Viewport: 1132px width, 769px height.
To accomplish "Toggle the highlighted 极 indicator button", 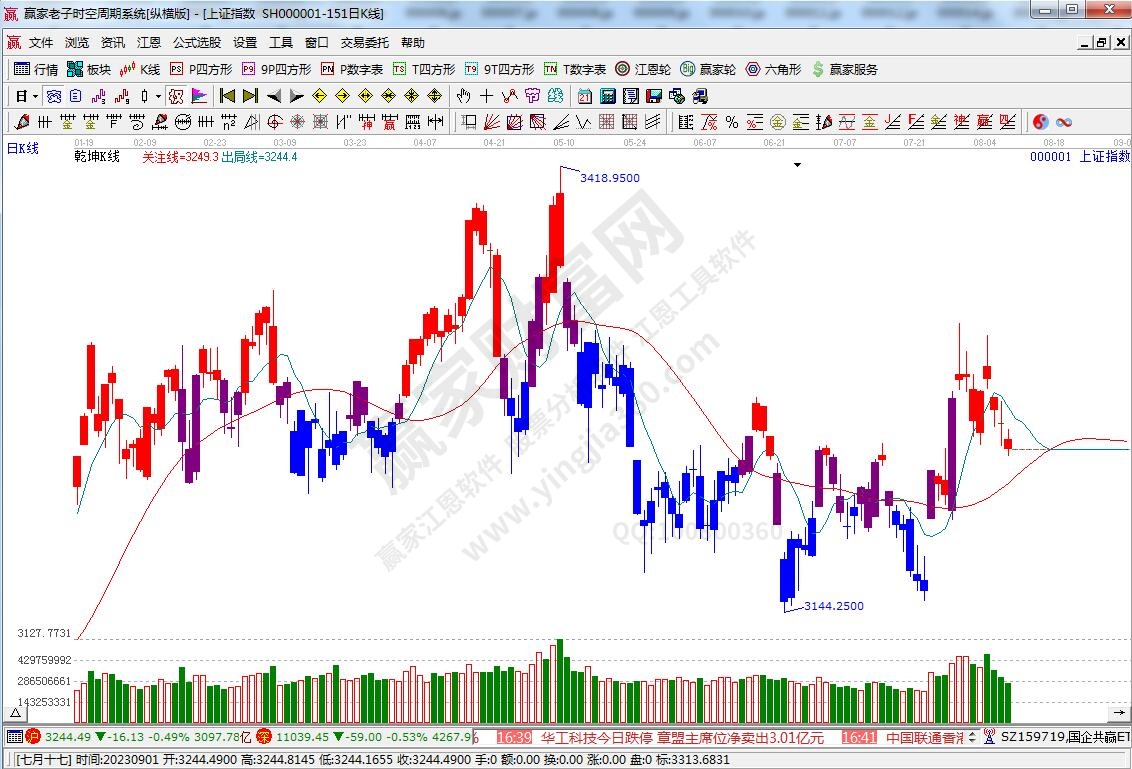I will pos(176,96).
